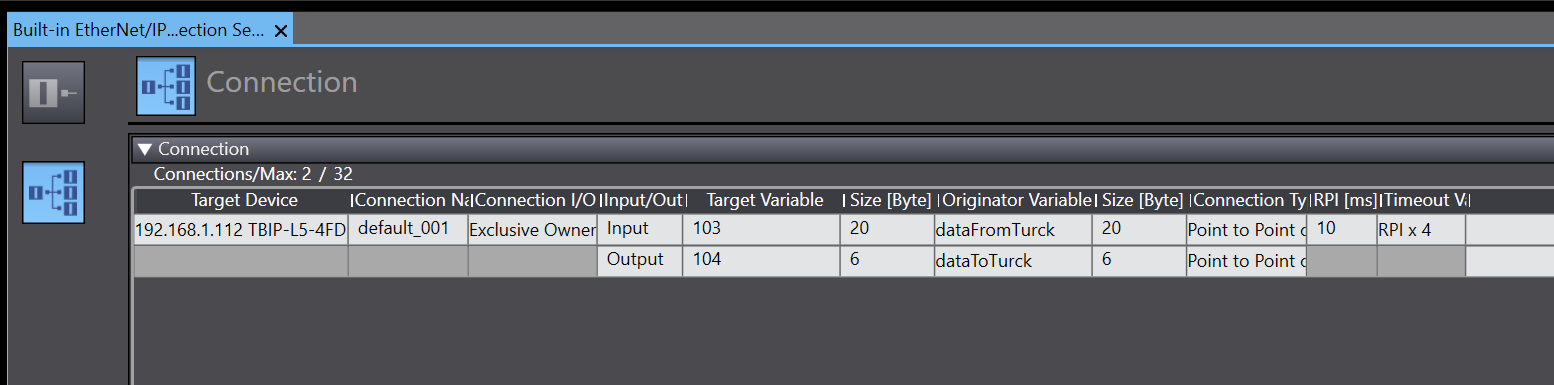This screenshot has height=385, width=1554.
Task: Click the Connections/Max: 2 / 32 label
Action: coord(253,174)
